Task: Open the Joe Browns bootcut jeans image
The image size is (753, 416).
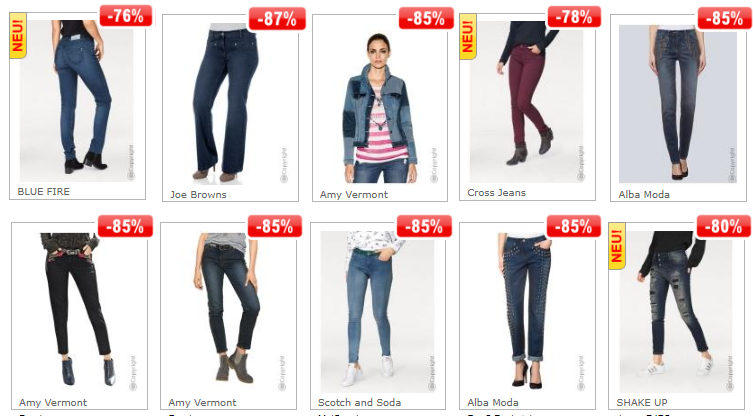Action: point(230,103)
